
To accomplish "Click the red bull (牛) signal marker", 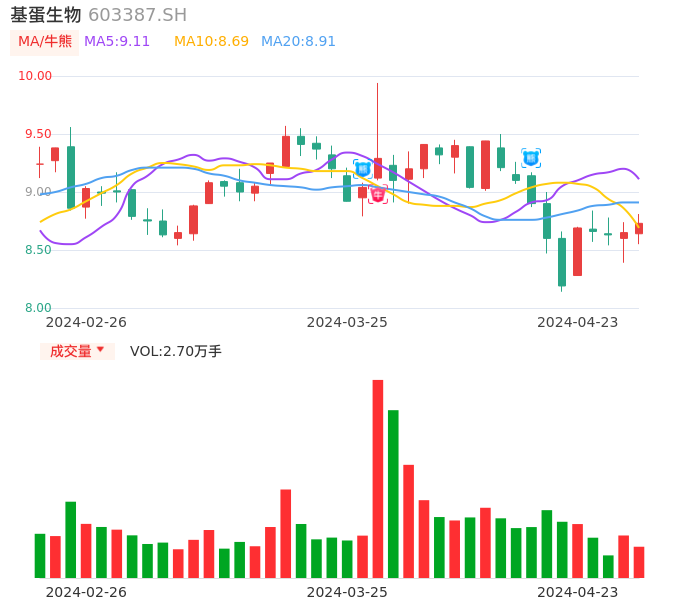I will click(x=378, y=194).
